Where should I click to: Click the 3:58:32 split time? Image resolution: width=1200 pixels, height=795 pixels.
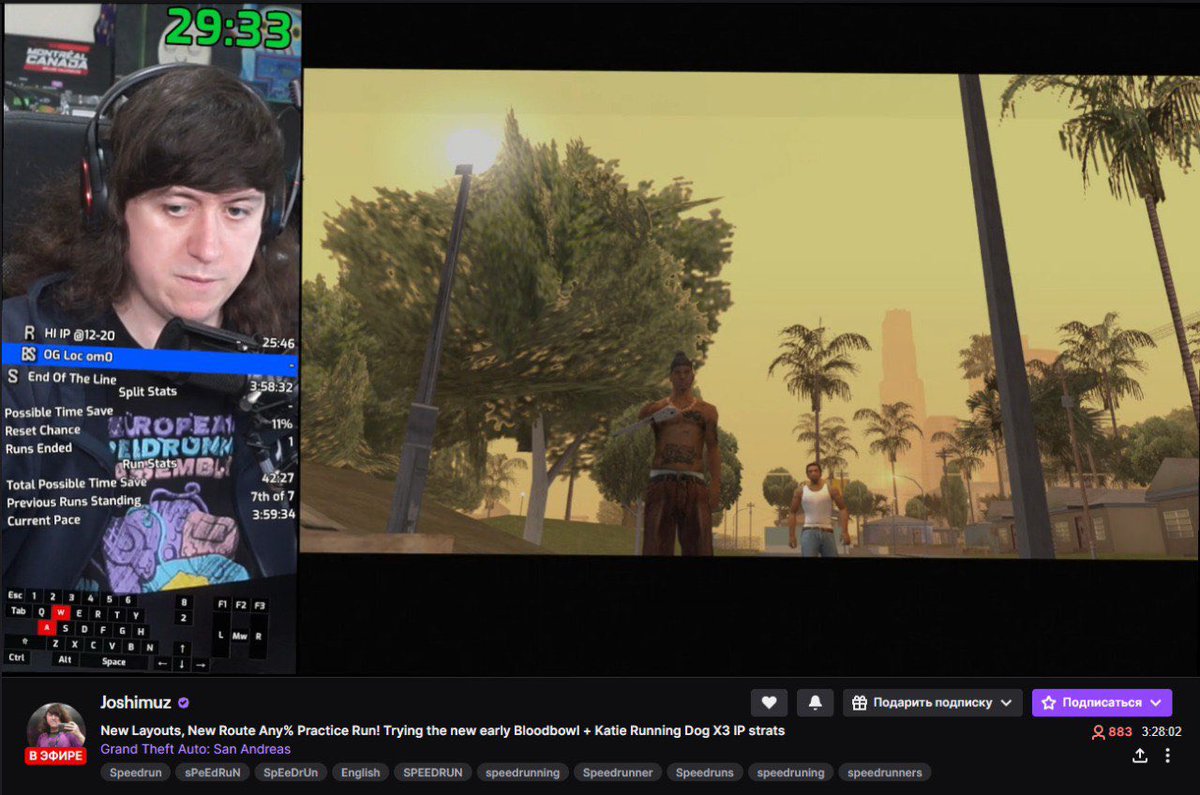click(x=271, y=386)
